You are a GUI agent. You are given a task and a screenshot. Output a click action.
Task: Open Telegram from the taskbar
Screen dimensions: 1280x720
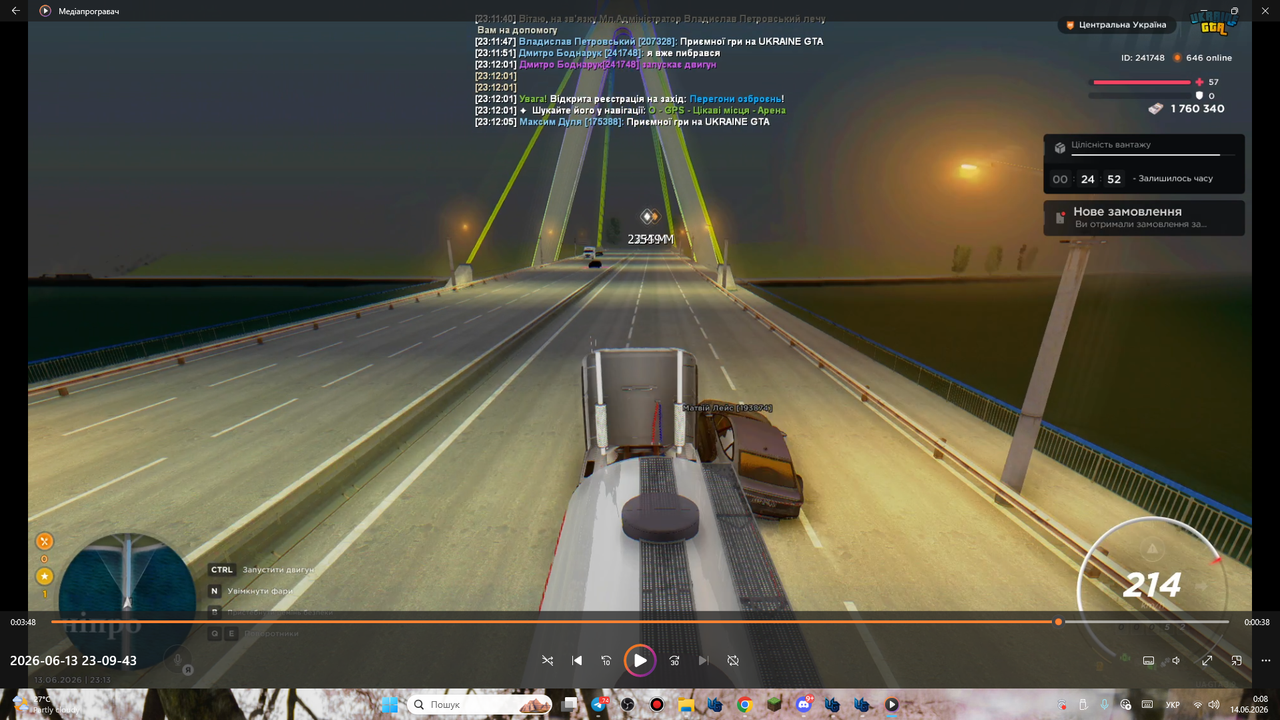(x=599, y=704)
